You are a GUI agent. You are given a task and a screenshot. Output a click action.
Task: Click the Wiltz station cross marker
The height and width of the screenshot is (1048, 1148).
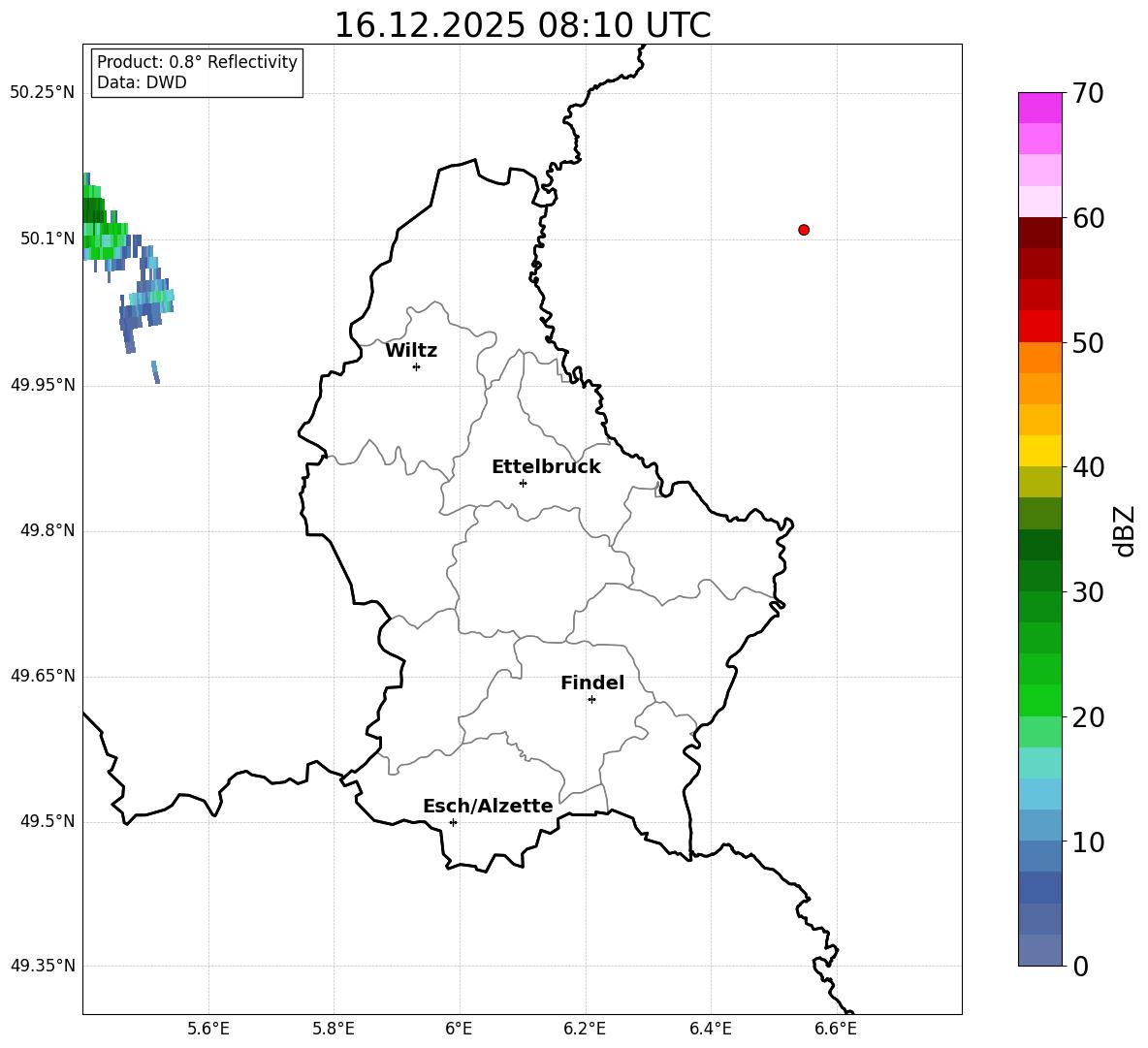point(417,366)
